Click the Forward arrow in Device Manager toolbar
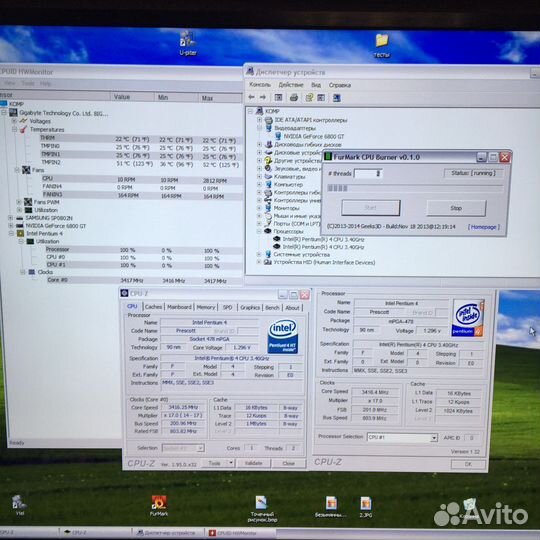 pyautogui.click(x=263, y=97)
